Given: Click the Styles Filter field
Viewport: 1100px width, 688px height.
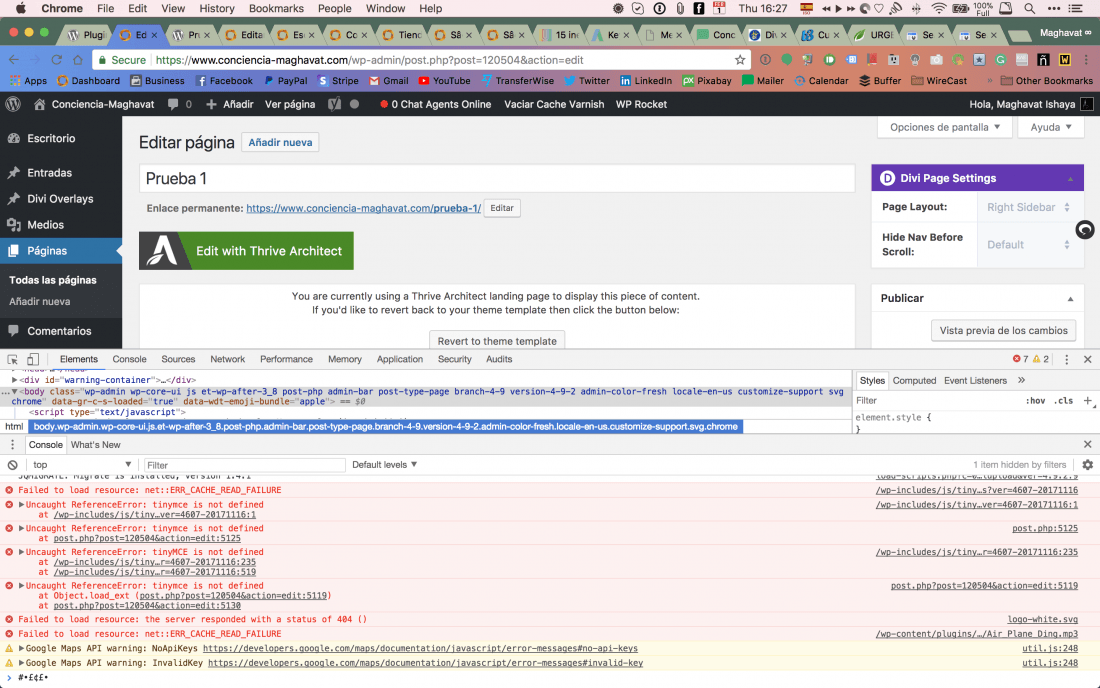Looking at the screenshot, I should click(937, 400).
